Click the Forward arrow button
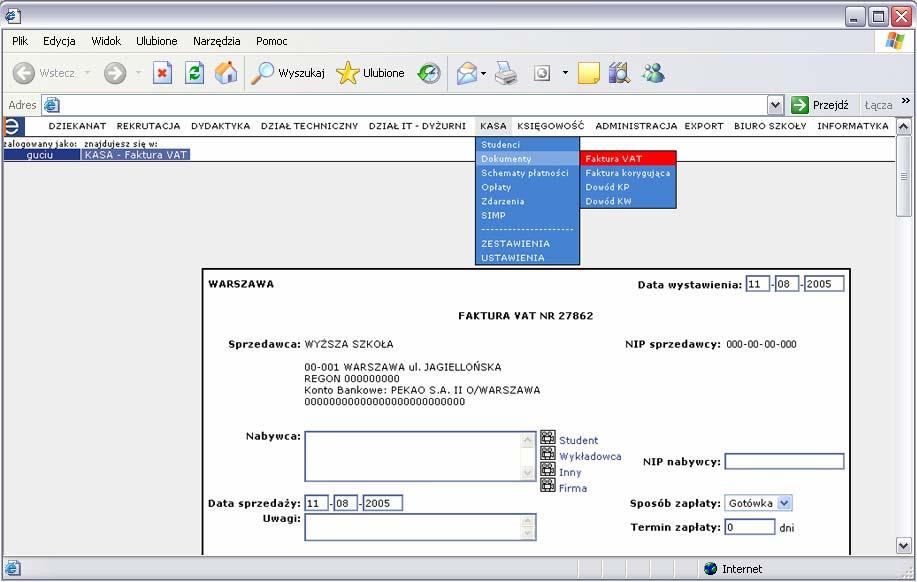The image size is (917, 582). coord(115,73)
